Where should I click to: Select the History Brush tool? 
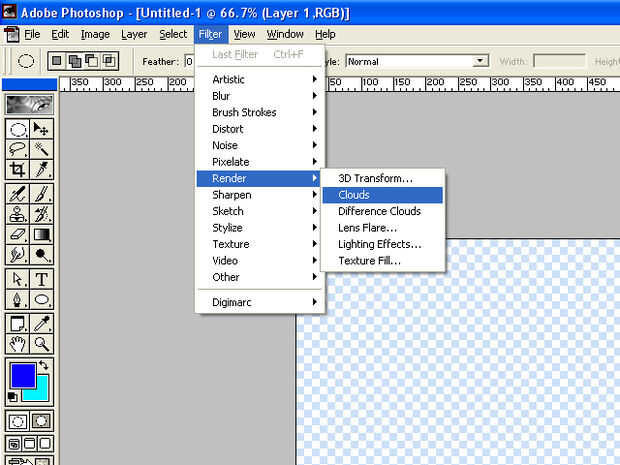tap(41, 214)
